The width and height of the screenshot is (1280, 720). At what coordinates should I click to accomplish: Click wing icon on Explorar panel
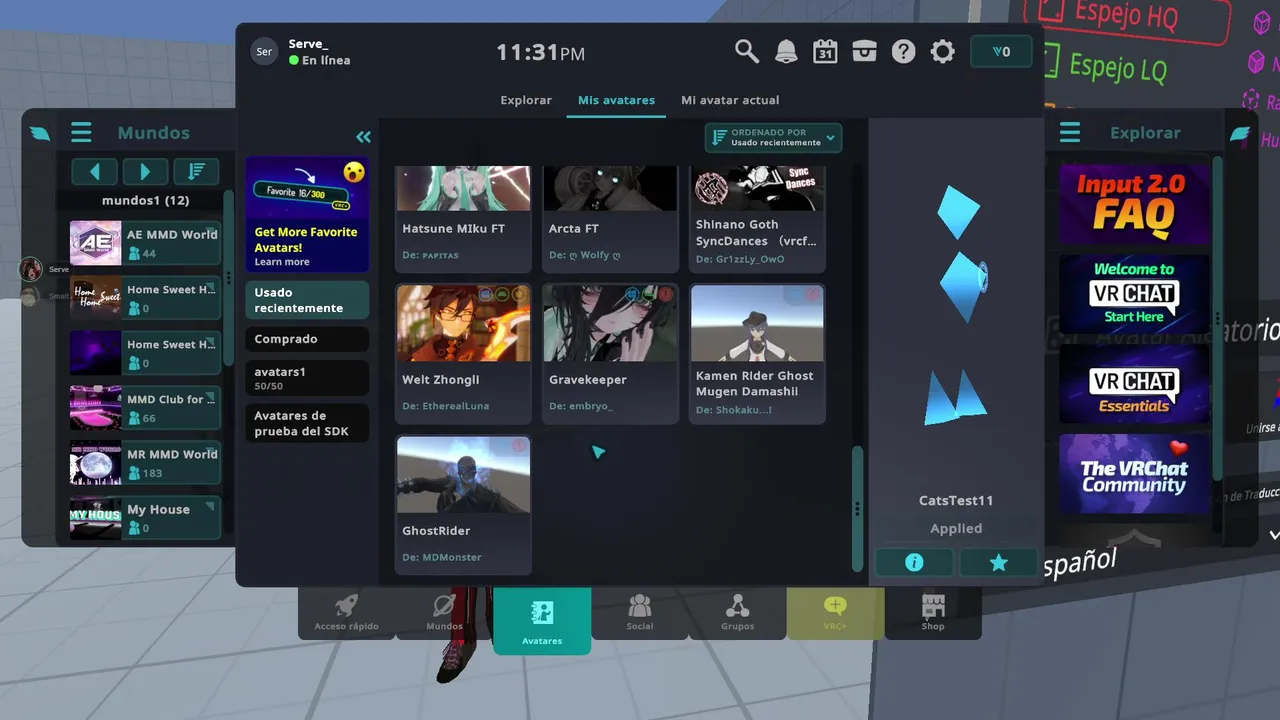tap(1240, 133)
